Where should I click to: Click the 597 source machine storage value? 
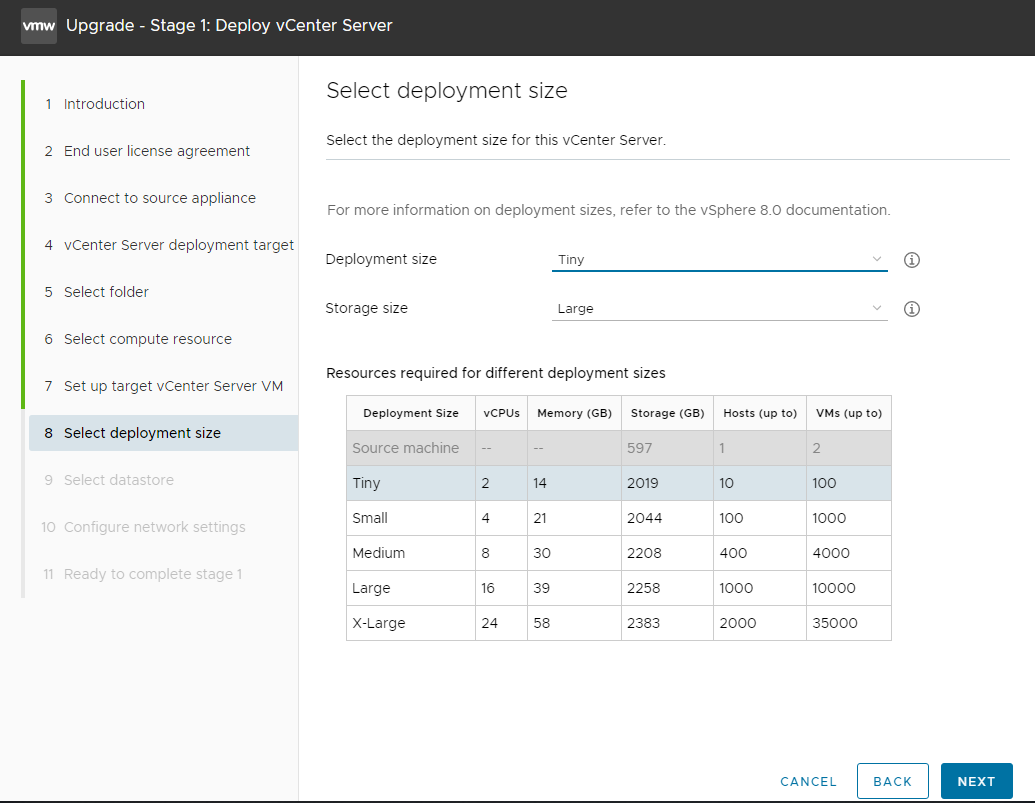(x=639, y=448)
